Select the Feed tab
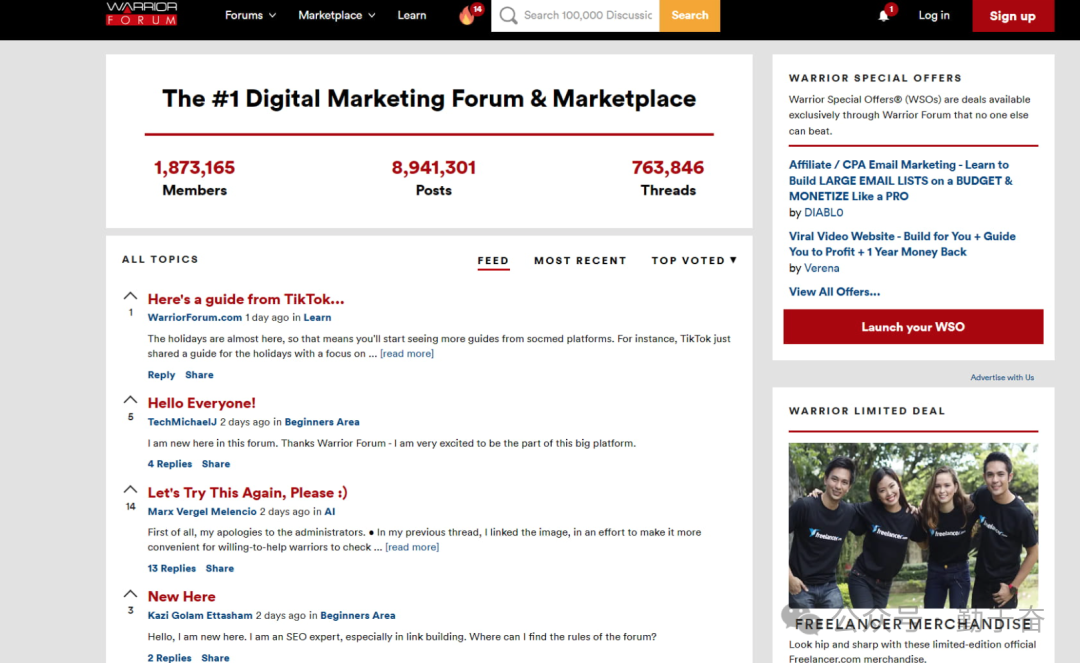The height and width of the screenshot is (663, 1080). pos(493,260)
